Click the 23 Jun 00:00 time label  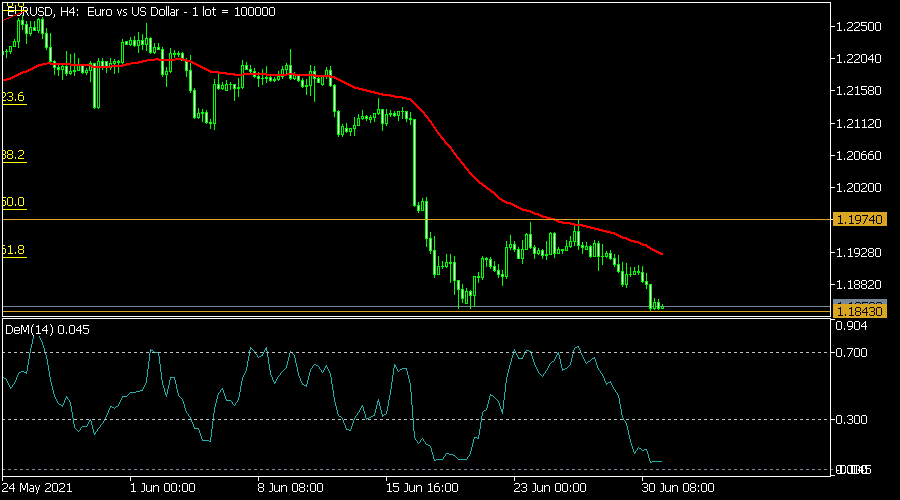[550, 488]
